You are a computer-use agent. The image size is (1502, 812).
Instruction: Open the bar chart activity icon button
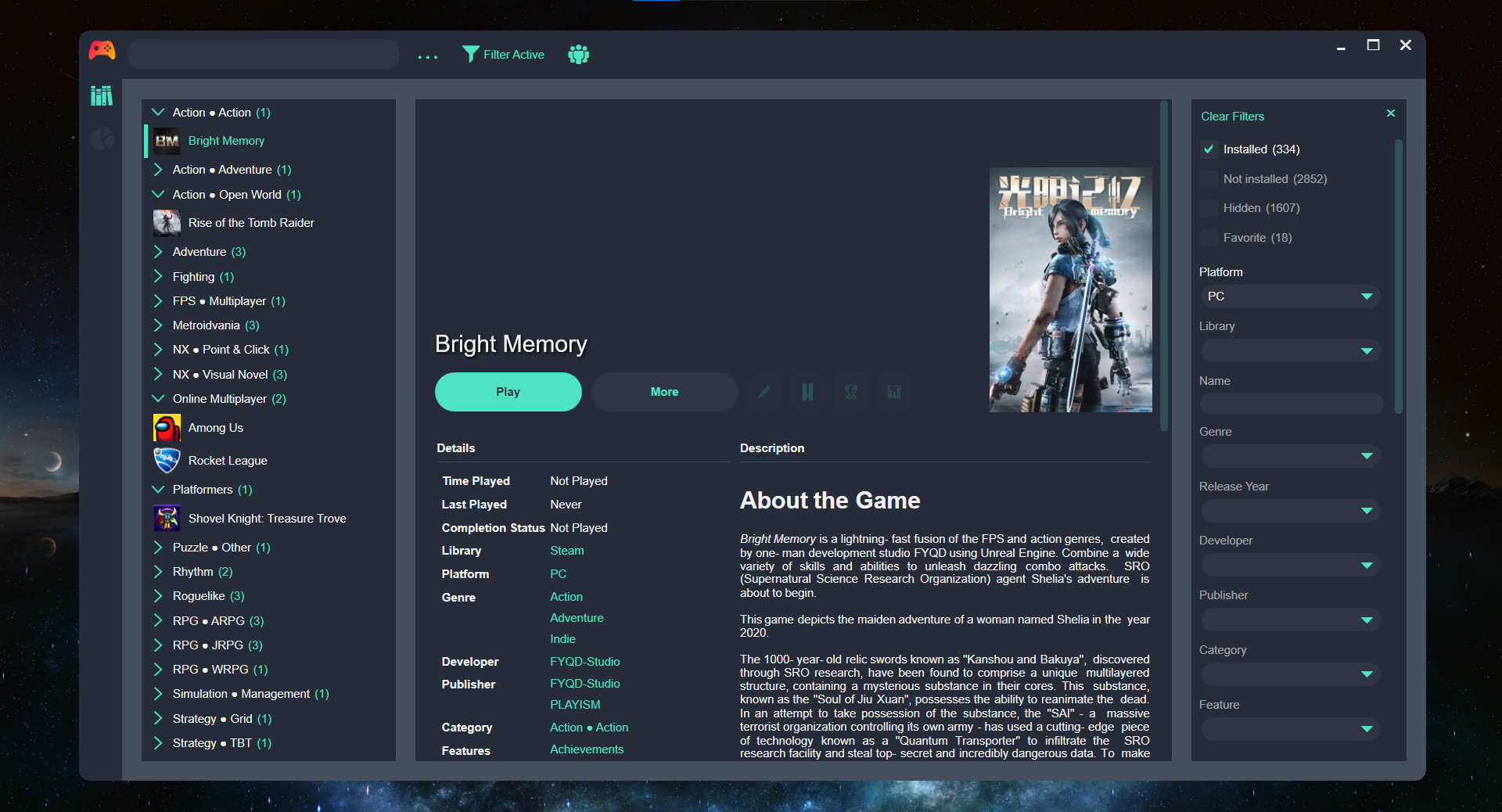click(894, 392)
